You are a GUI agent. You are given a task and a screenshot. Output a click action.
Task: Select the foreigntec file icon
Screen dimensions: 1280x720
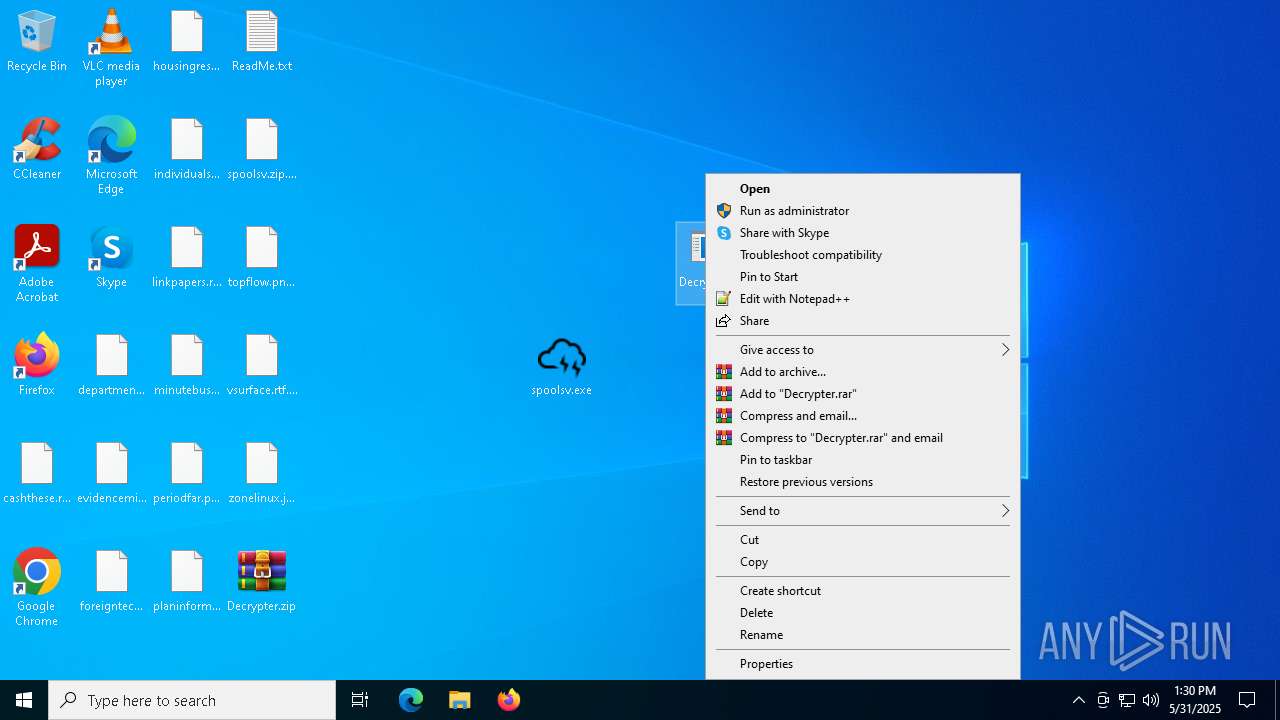click(112, 582)
